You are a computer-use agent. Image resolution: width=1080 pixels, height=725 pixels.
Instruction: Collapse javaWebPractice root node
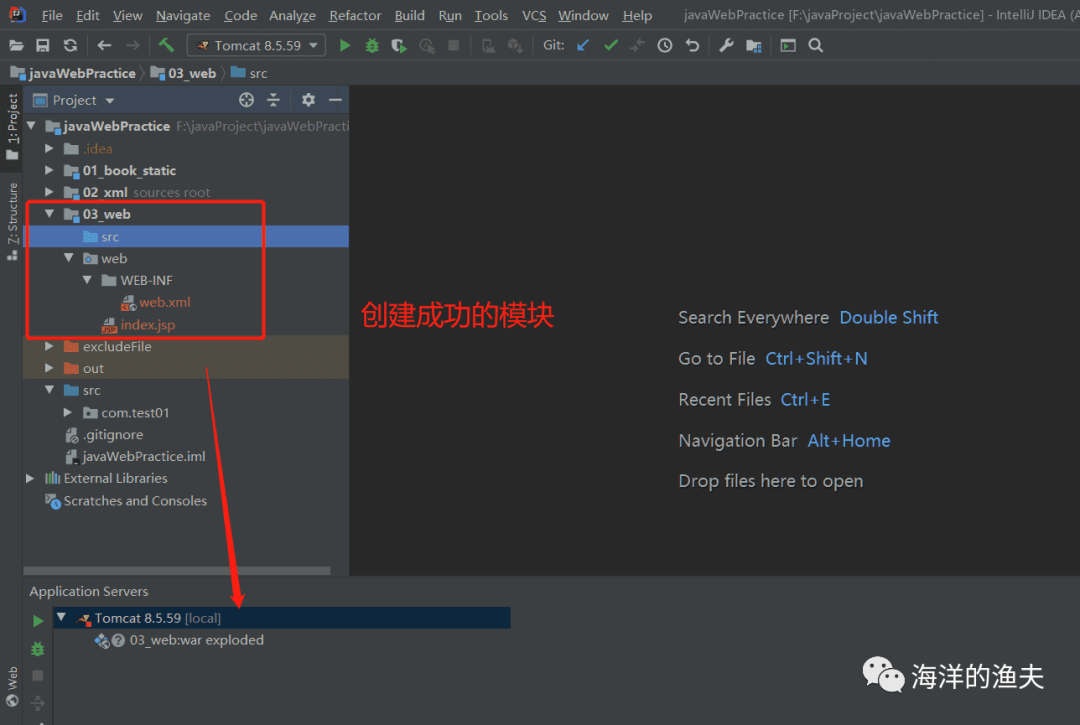coord(31,126)
